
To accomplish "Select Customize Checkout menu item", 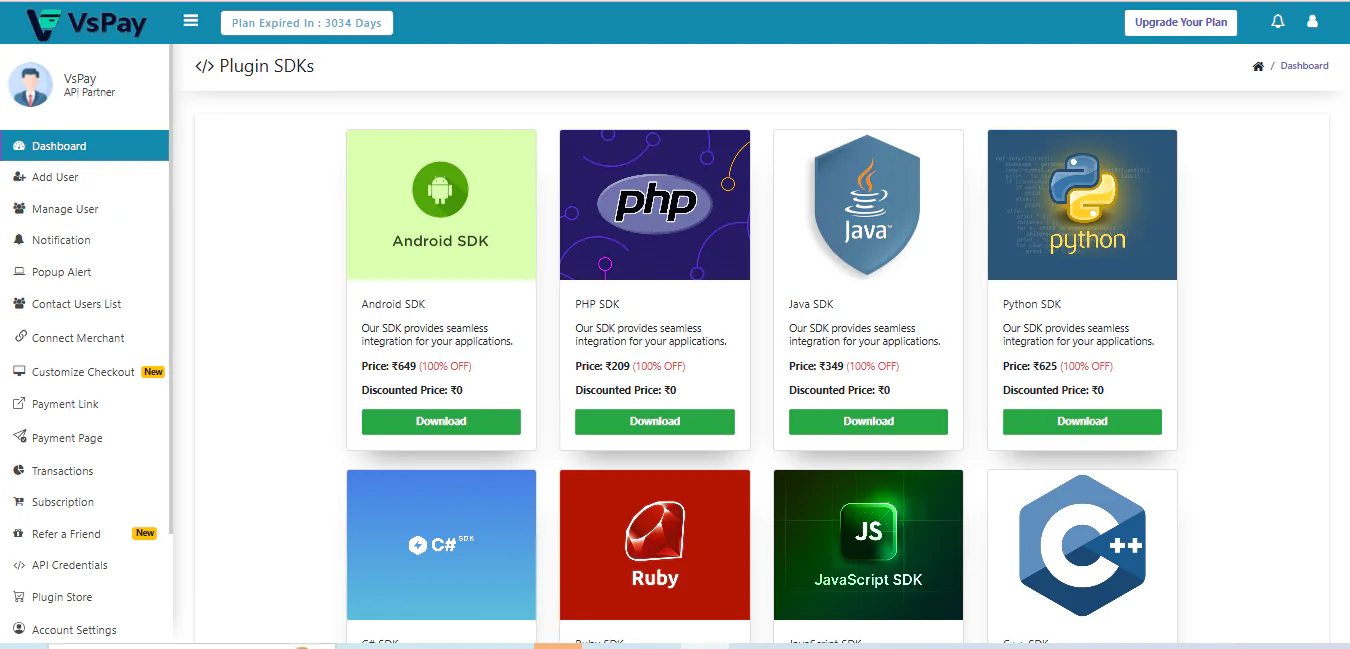I will click(83, 372).
